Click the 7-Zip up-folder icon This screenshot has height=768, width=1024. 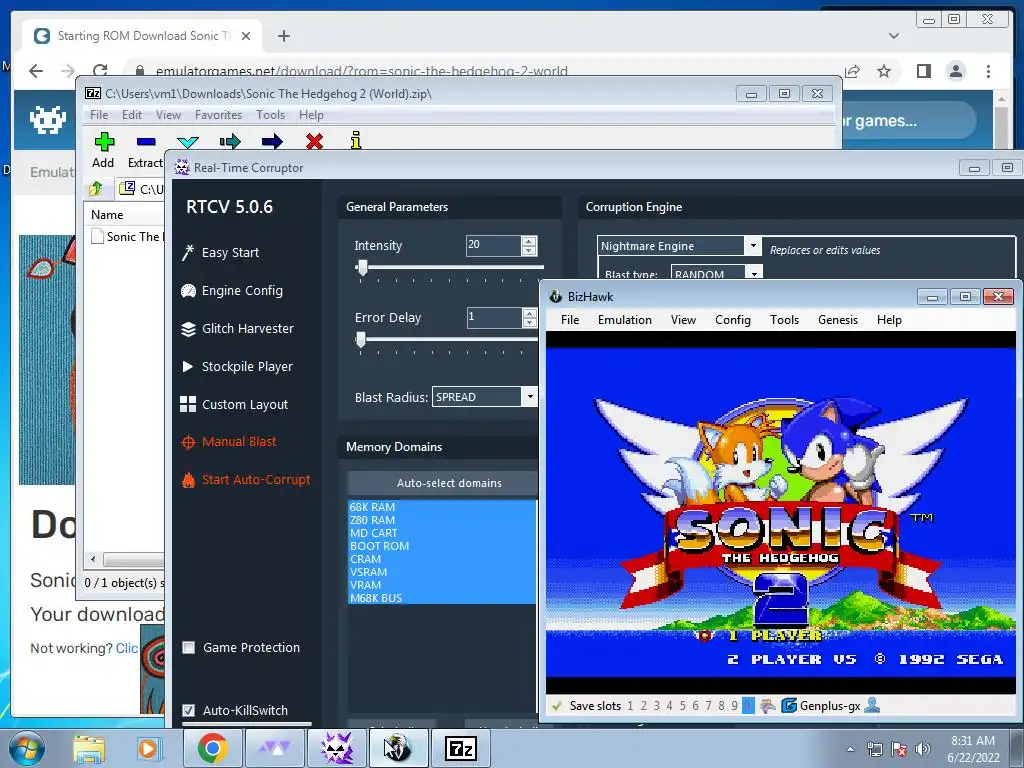pyautogui.click(x=96, y=189)
